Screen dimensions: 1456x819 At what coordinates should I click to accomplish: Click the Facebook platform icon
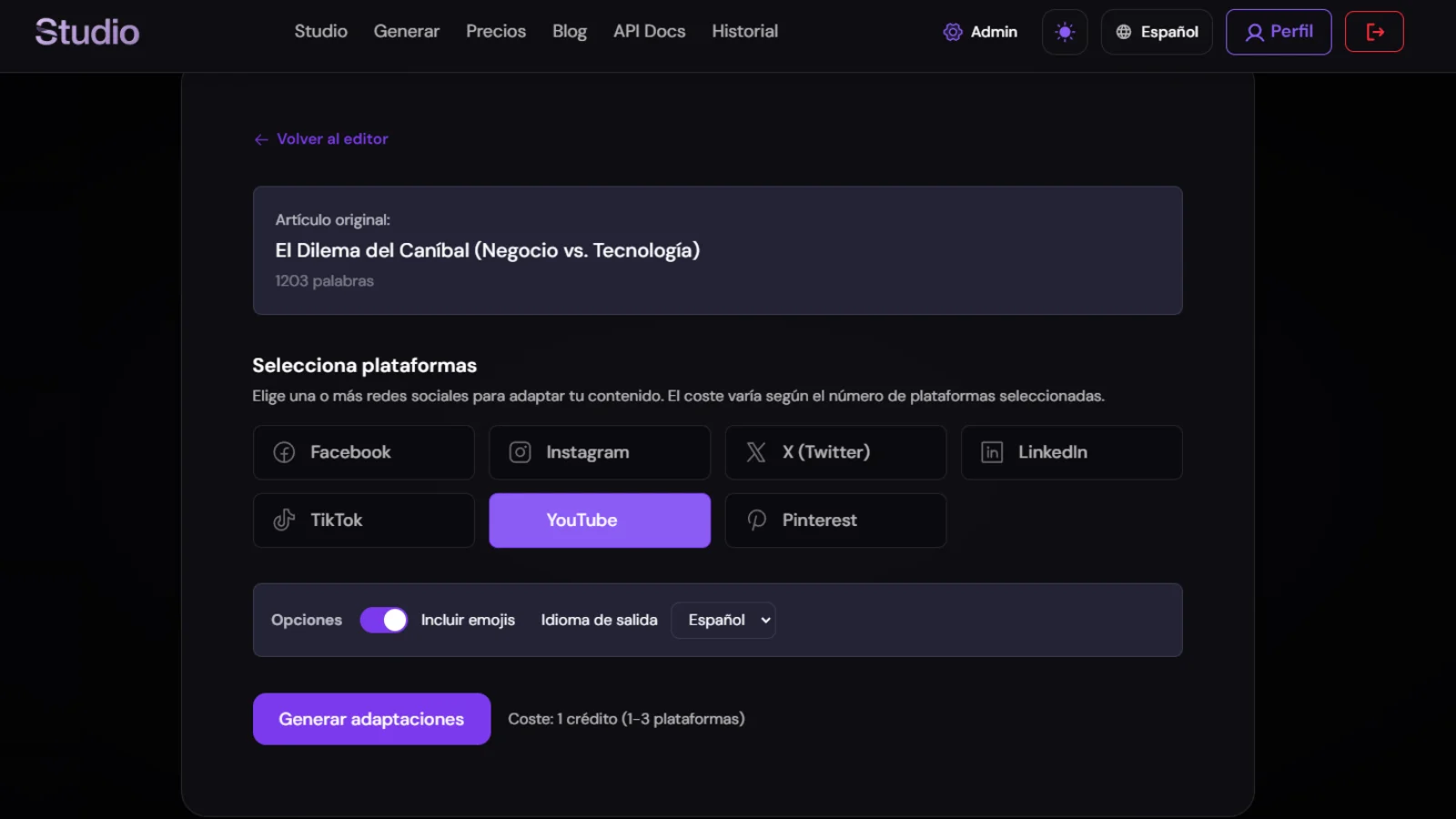click(x=283, y=451)
